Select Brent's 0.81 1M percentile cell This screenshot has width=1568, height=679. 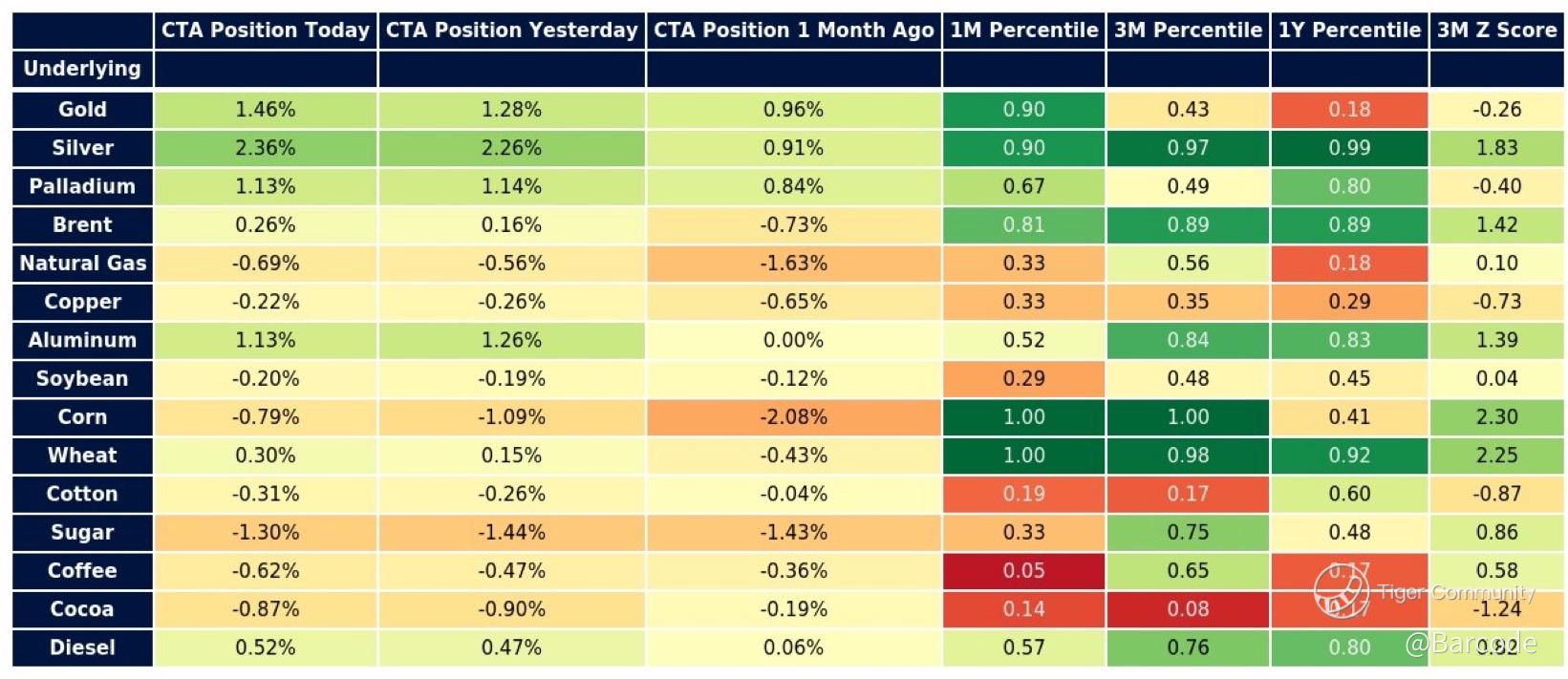coord(1023,225)
